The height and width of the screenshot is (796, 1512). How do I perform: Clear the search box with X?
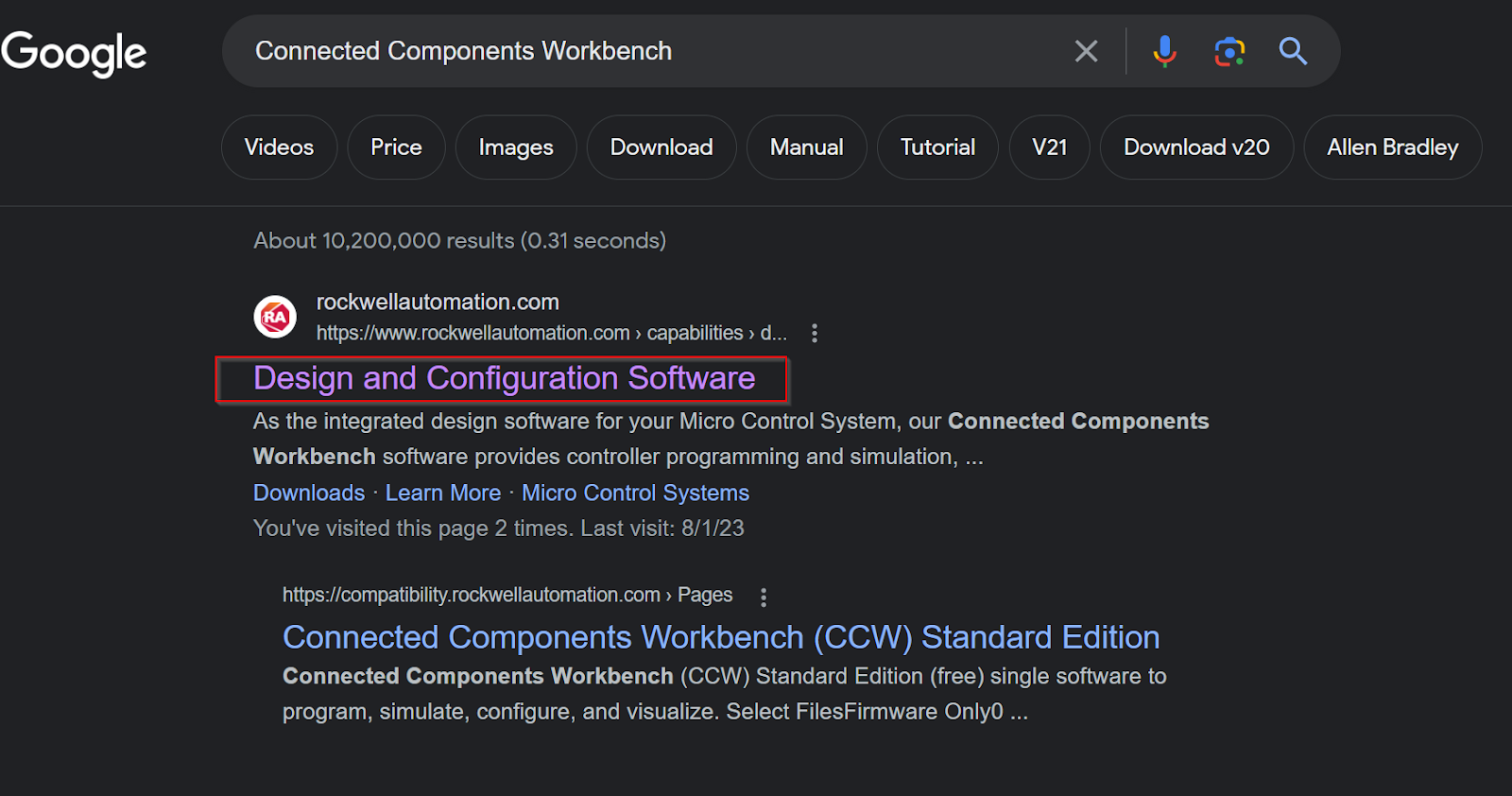click(x=1087, y=51)
